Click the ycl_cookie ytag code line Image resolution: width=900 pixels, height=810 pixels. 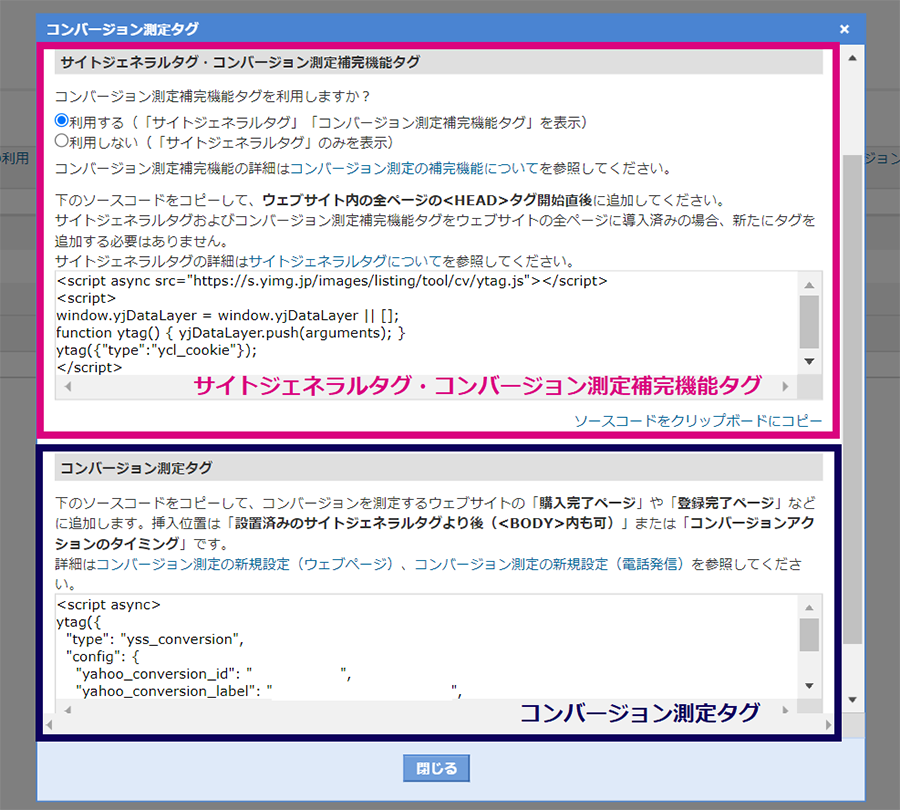coord(157,350)
